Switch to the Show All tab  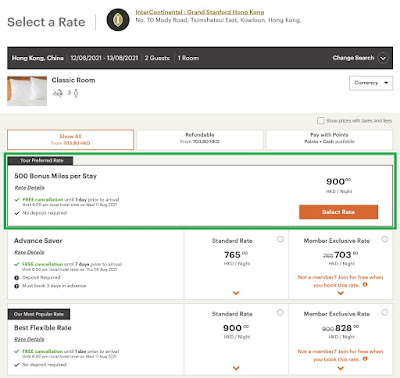(70, 140)
